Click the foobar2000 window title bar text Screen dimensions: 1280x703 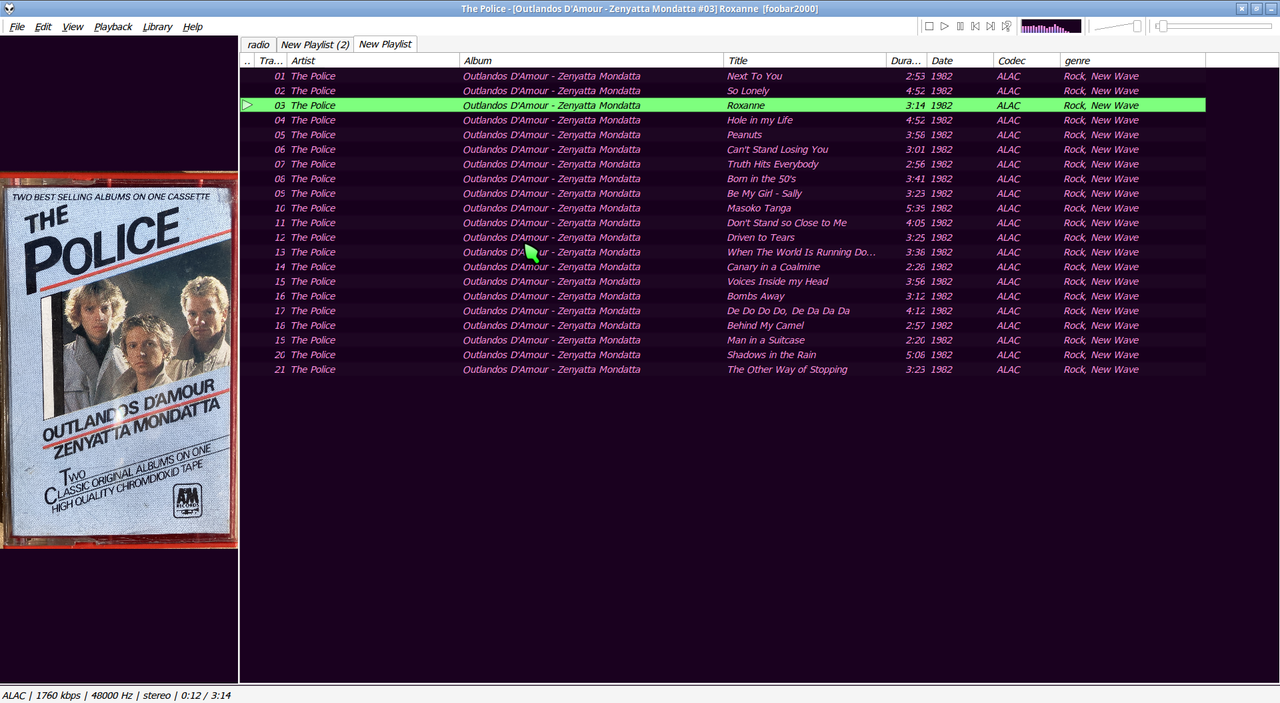point(640,8)
